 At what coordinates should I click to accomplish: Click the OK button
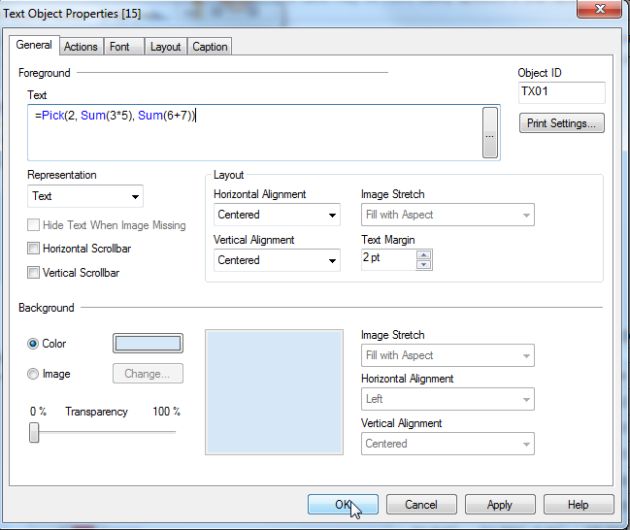(343, 504)
